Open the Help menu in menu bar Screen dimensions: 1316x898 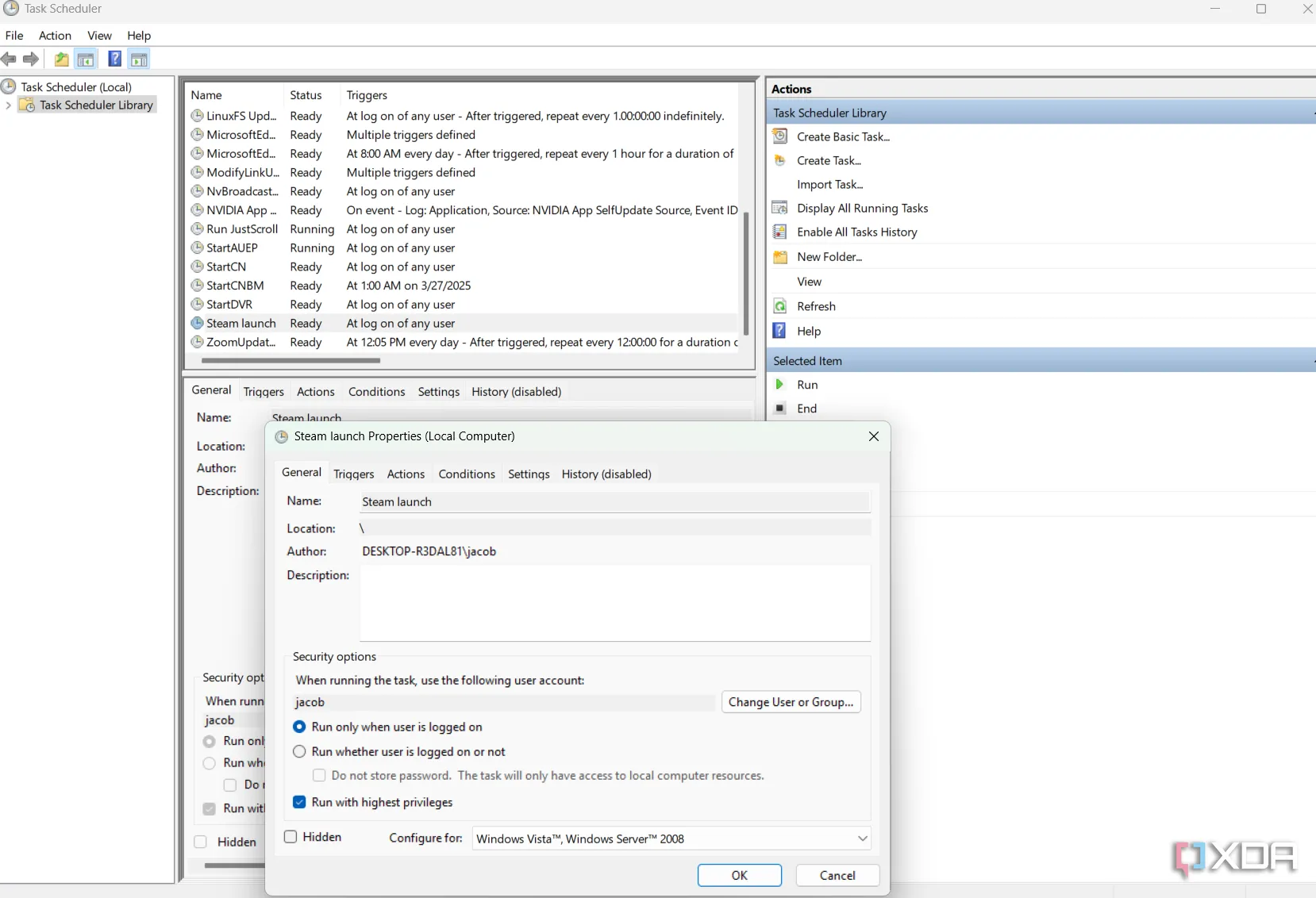139,36
